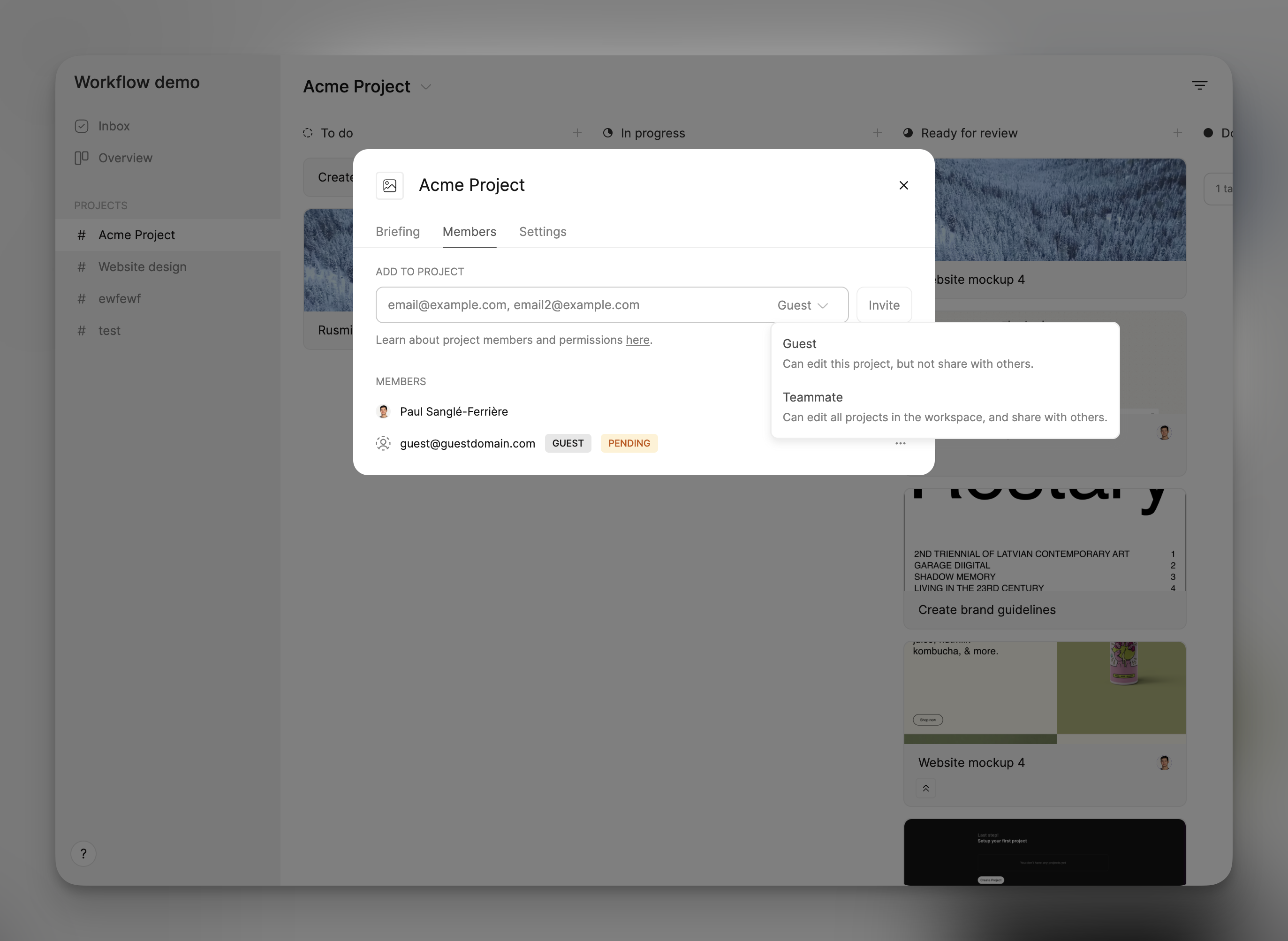Click Paul Sanglé-Ferrière's avatar in members list
This screenshot has width=1288, height=941.
(383, 411)
